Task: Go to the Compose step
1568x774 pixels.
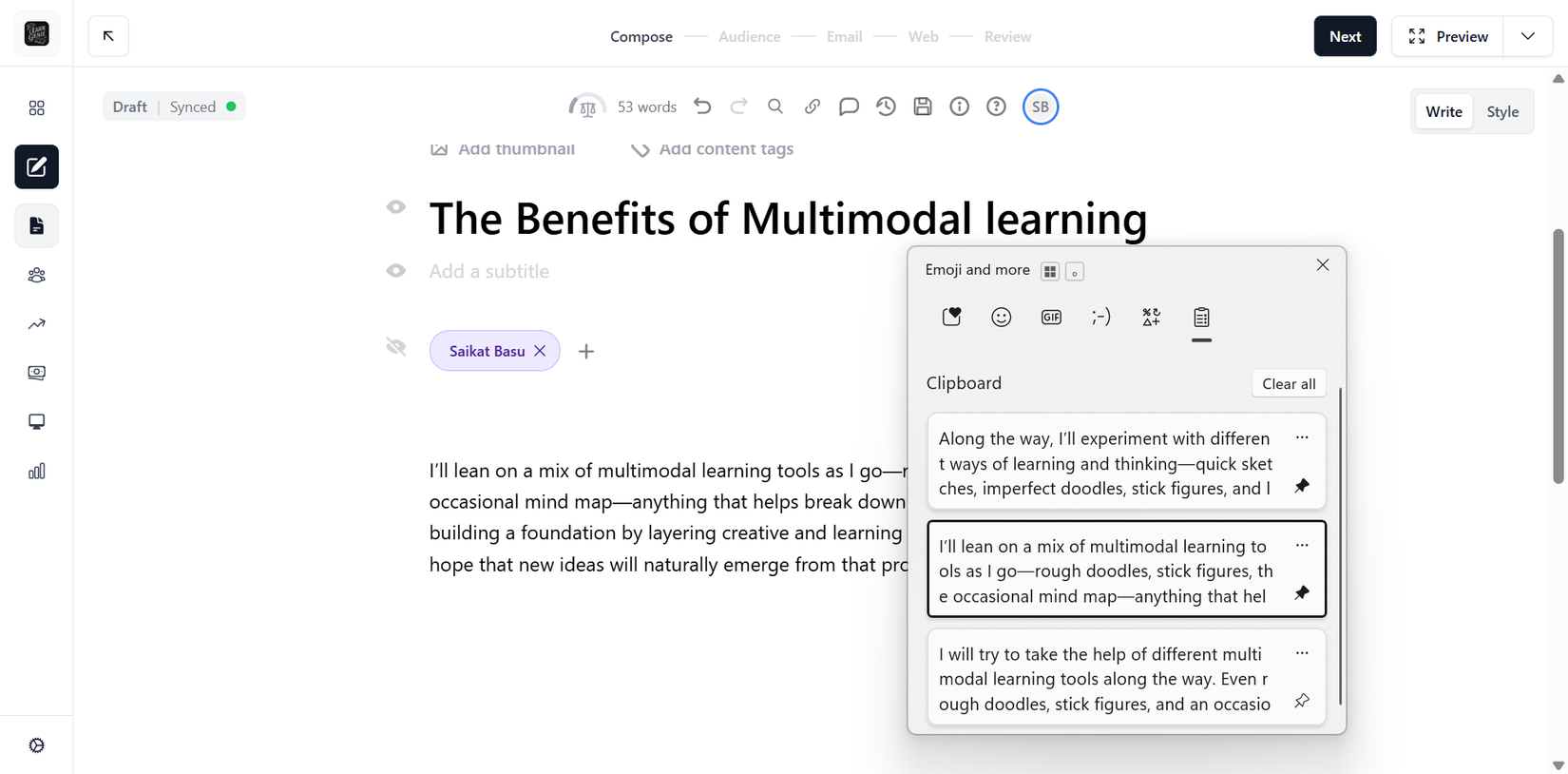Action: tap(641, 36)
